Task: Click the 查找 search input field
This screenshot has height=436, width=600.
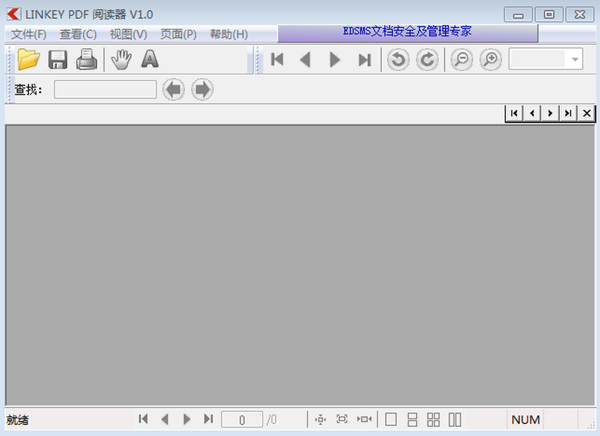Action: tap(105, 90)
